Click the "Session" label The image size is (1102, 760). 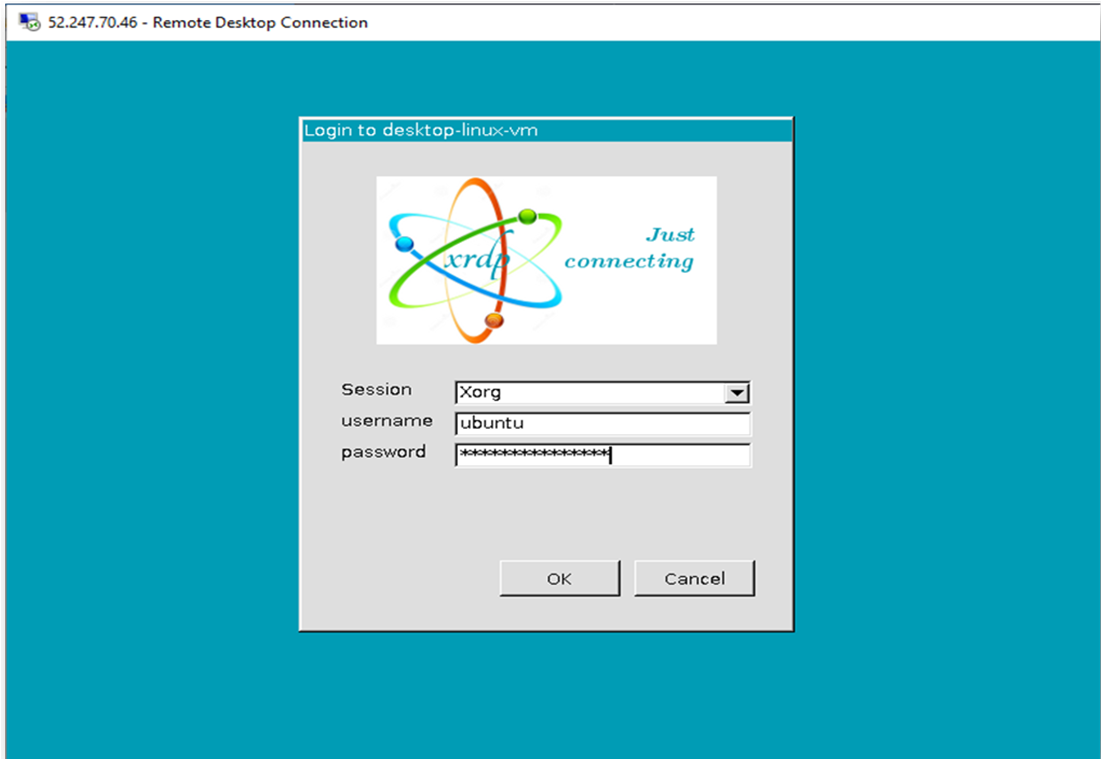376,389
